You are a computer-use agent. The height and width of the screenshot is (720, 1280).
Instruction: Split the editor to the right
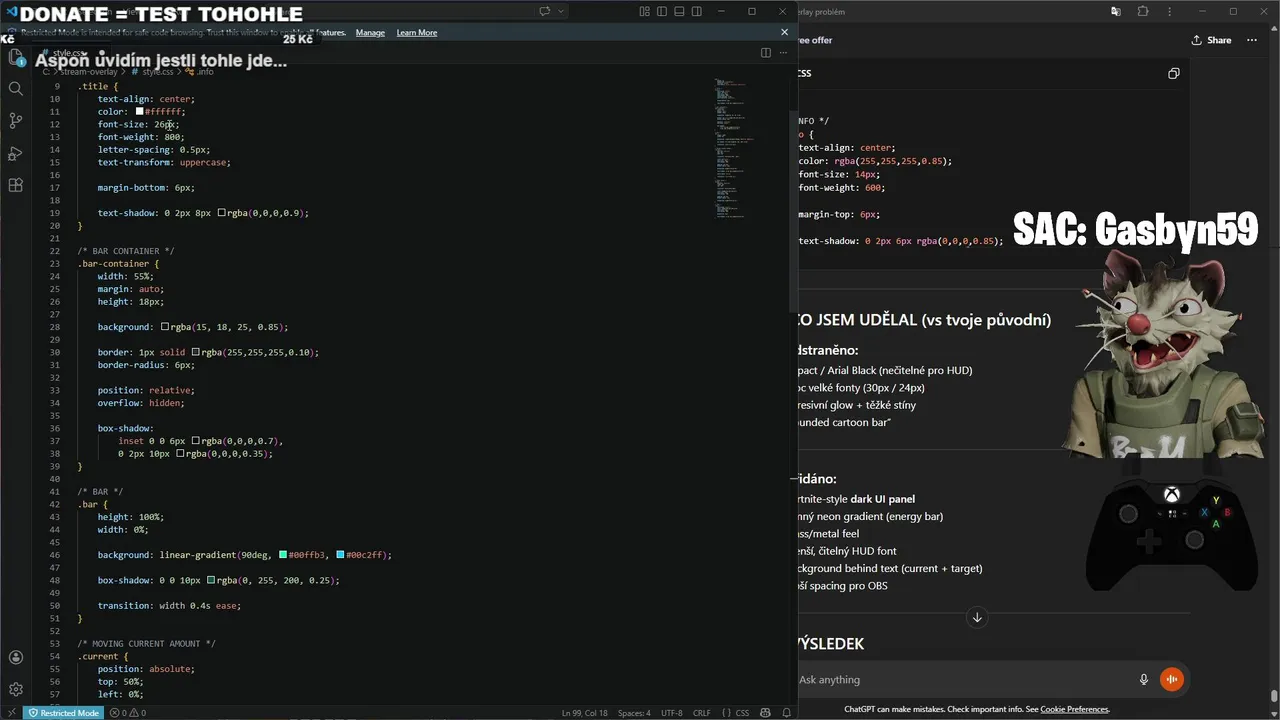tap(765, 52)
